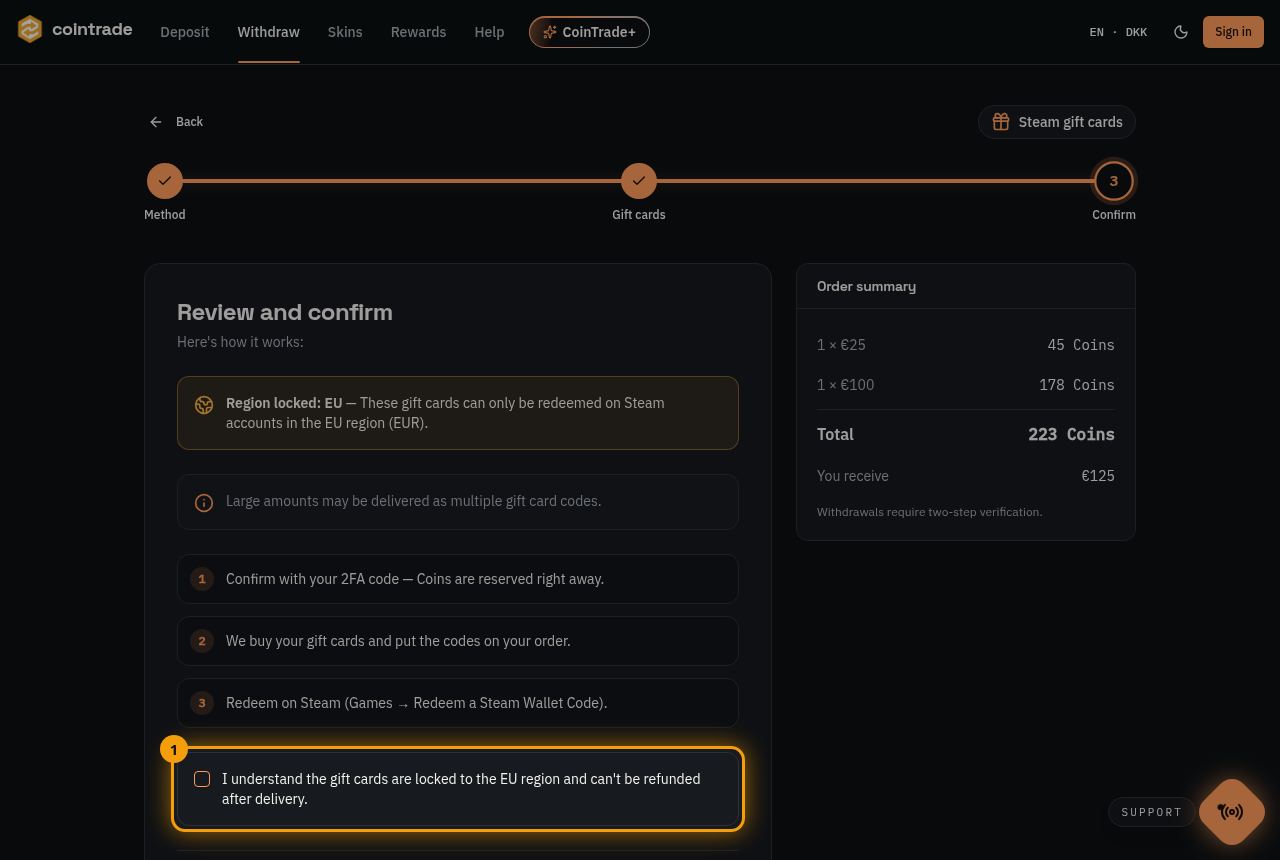Open the Skins page
Image resolution: width=1280 pixels, height=860 pixels.
[345, 32]
